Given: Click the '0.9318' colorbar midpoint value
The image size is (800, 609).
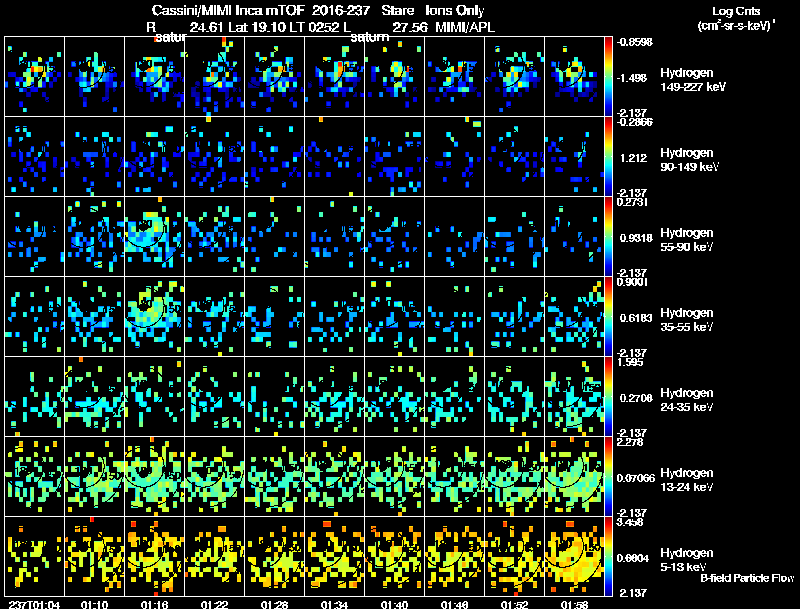Looking at the screenshot, I should [635, 238].
